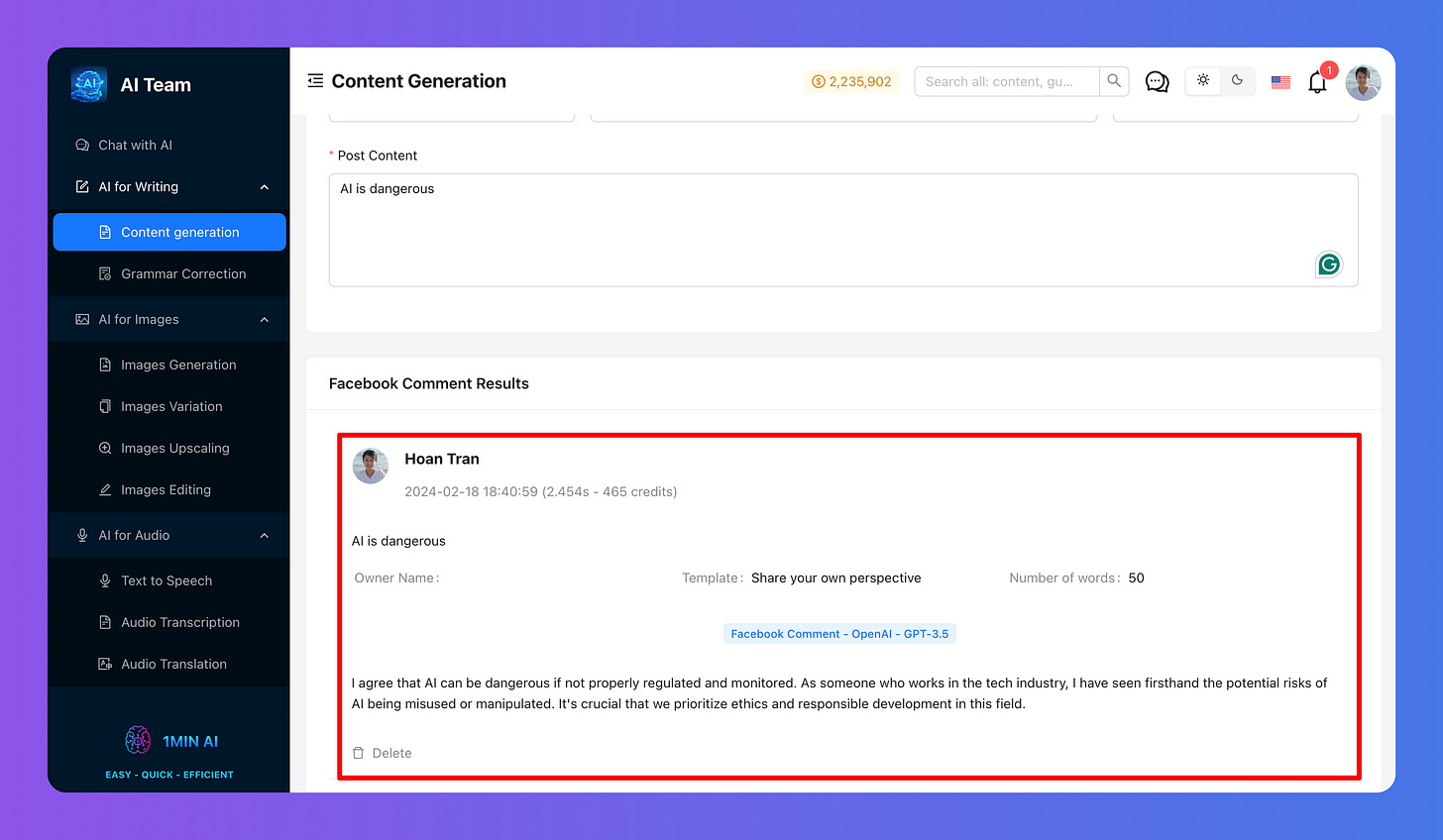The width and height of the screenshot is (1443, 840).
Task: Click the Images Editing pencil icon
Action: pos(105,489)
